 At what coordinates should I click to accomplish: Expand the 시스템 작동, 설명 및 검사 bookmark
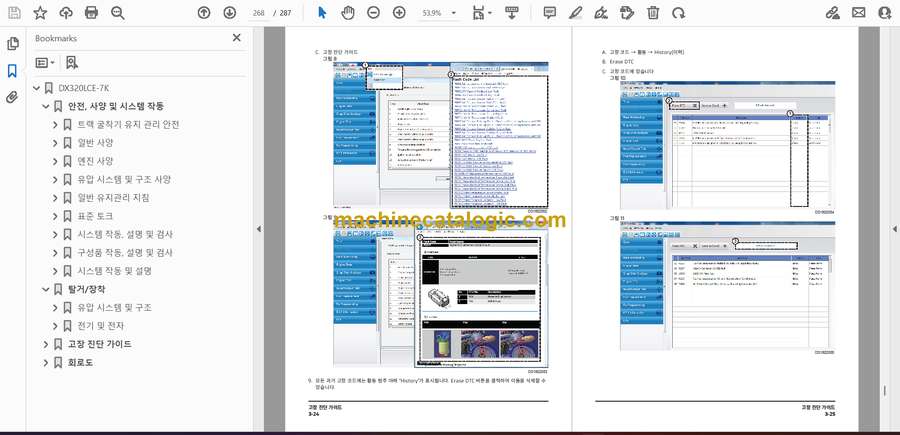(55, 235)
